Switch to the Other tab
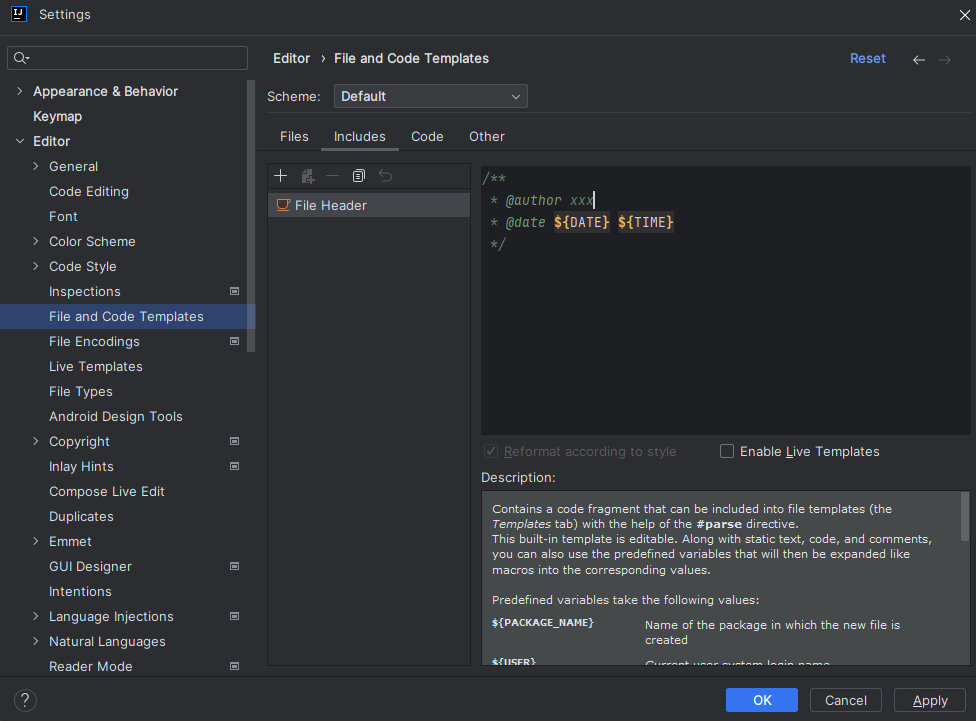This screenshot has width=976, height=721. (487, 136)
